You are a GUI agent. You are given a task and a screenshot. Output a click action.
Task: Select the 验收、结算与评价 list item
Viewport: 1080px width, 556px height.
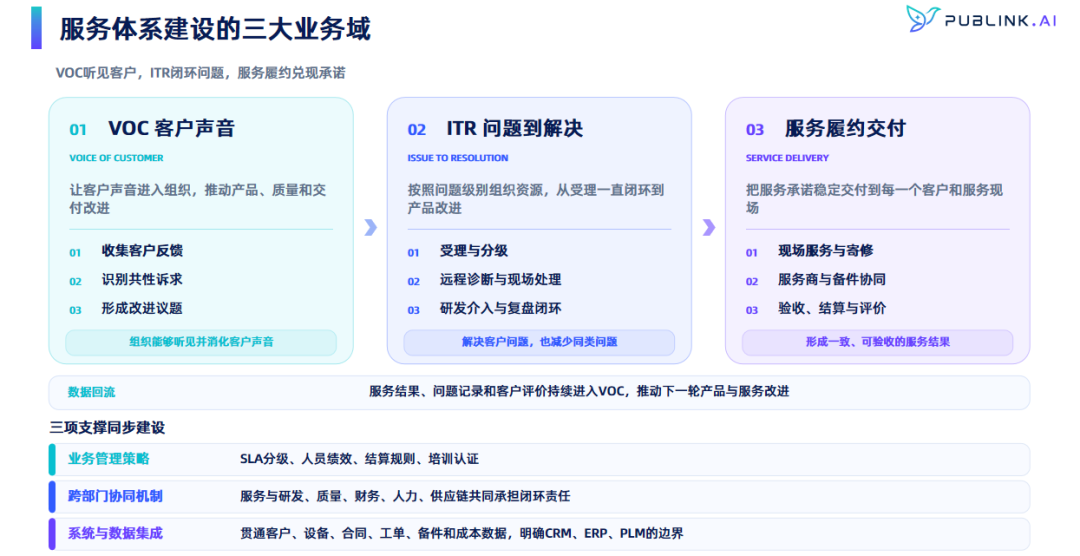pos(832,309)
